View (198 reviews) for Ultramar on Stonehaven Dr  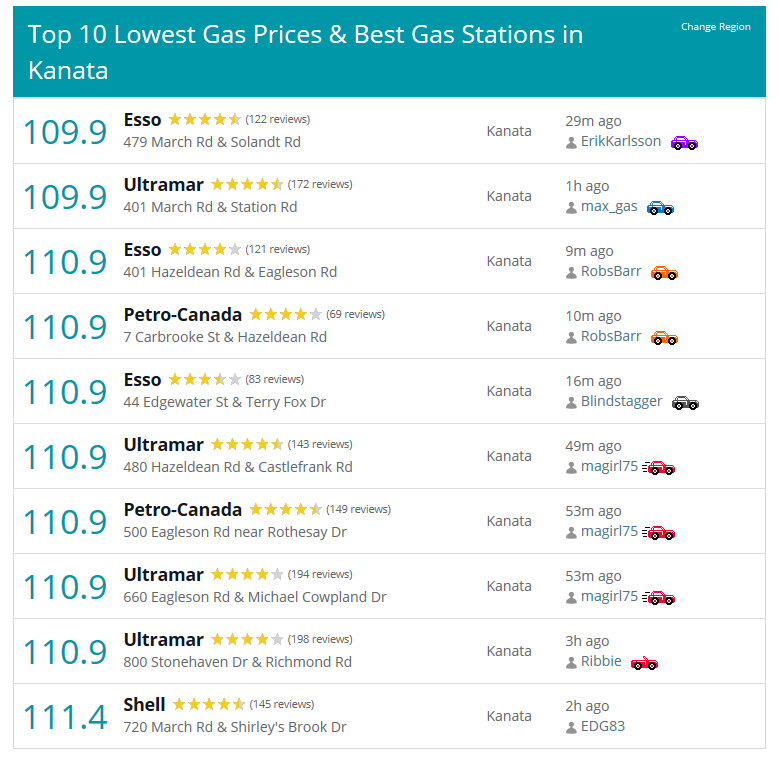[320, 639]
